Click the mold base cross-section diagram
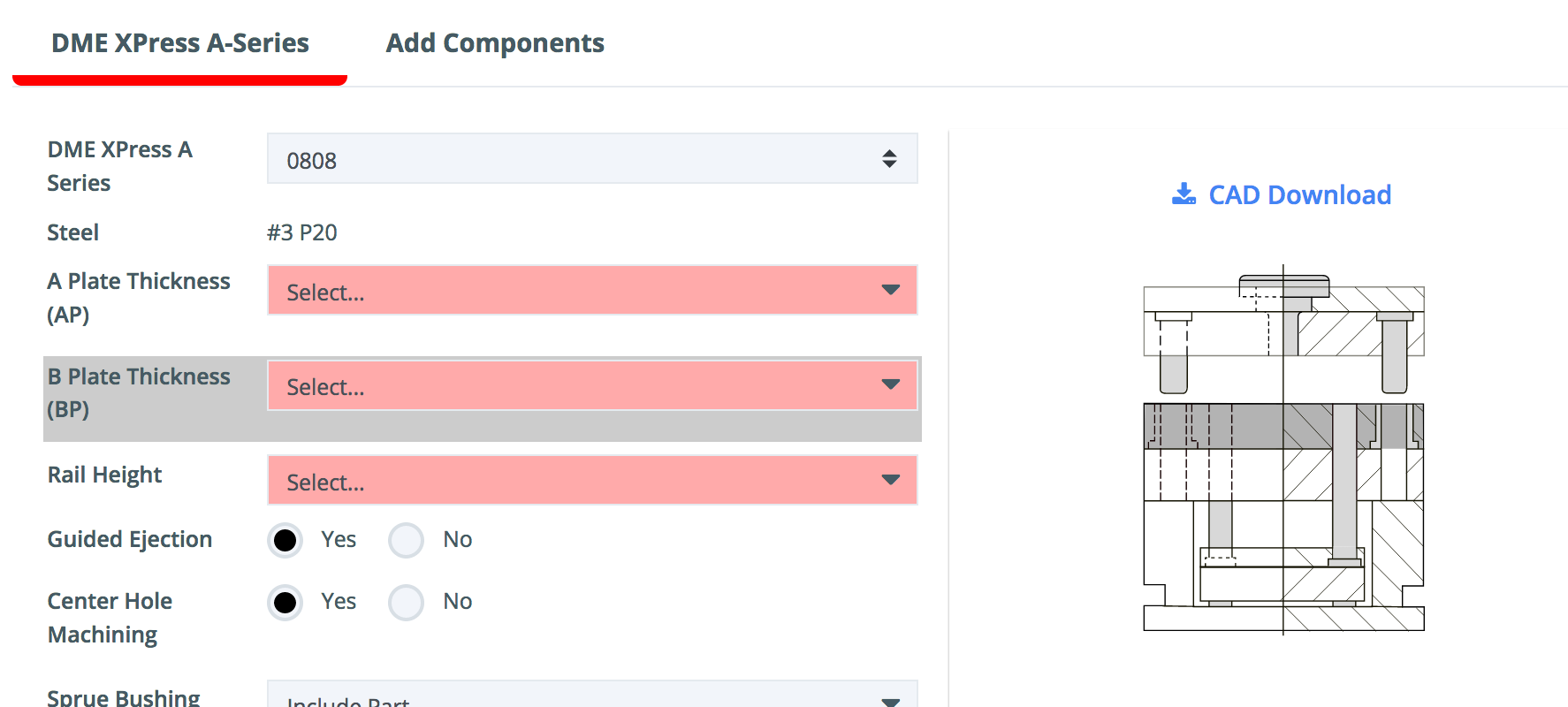This screenshot has width=1568, height=707. [x=1283, y=450]
